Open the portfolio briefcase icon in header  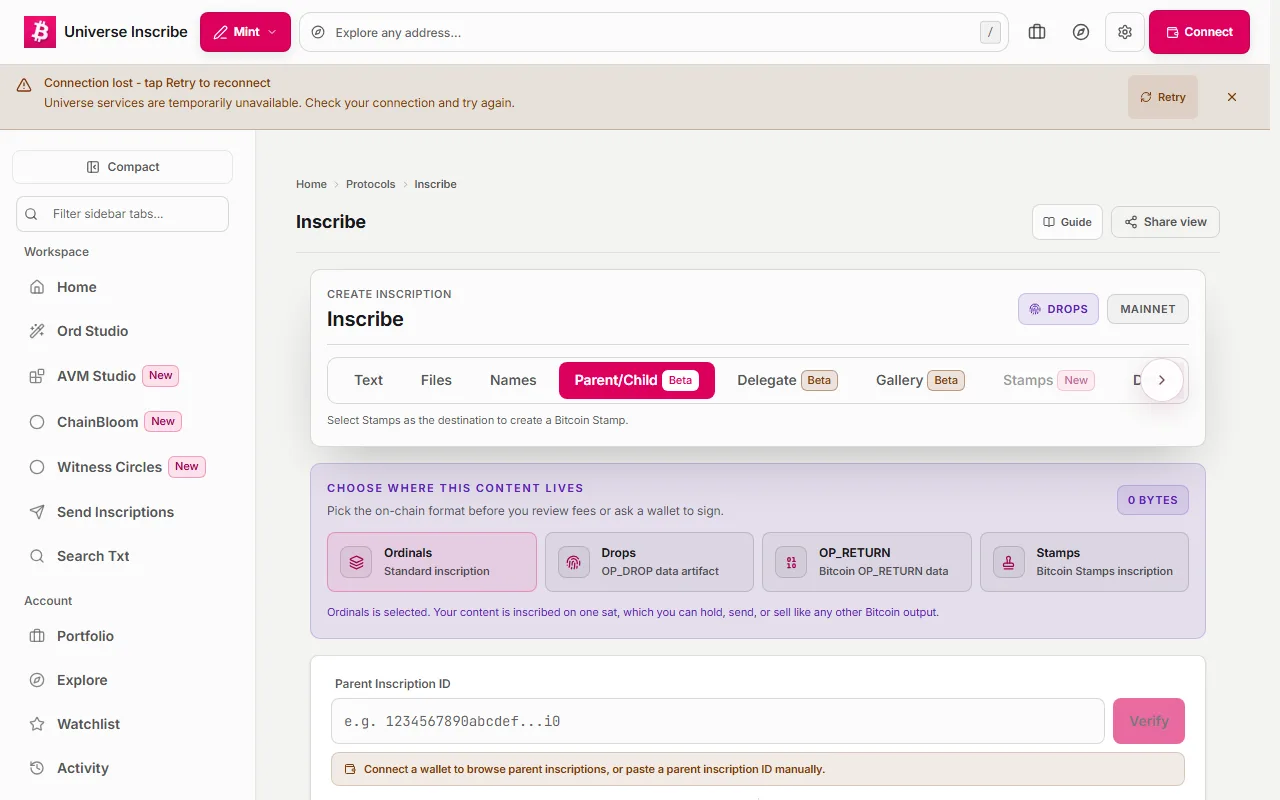click(x=1037, y=32)
